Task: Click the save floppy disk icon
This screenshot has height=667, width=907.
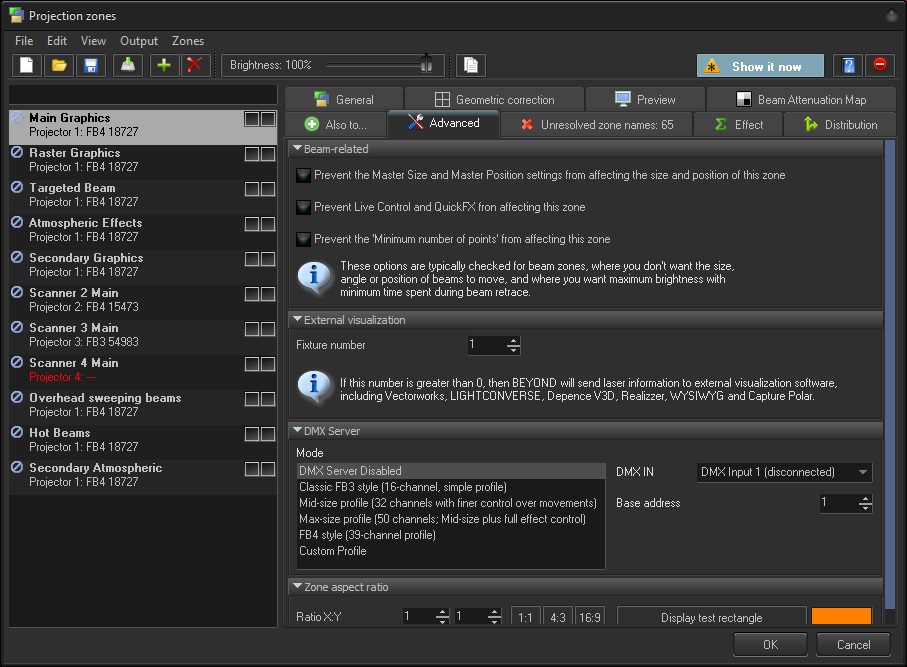Action: [x=91, y=66]
